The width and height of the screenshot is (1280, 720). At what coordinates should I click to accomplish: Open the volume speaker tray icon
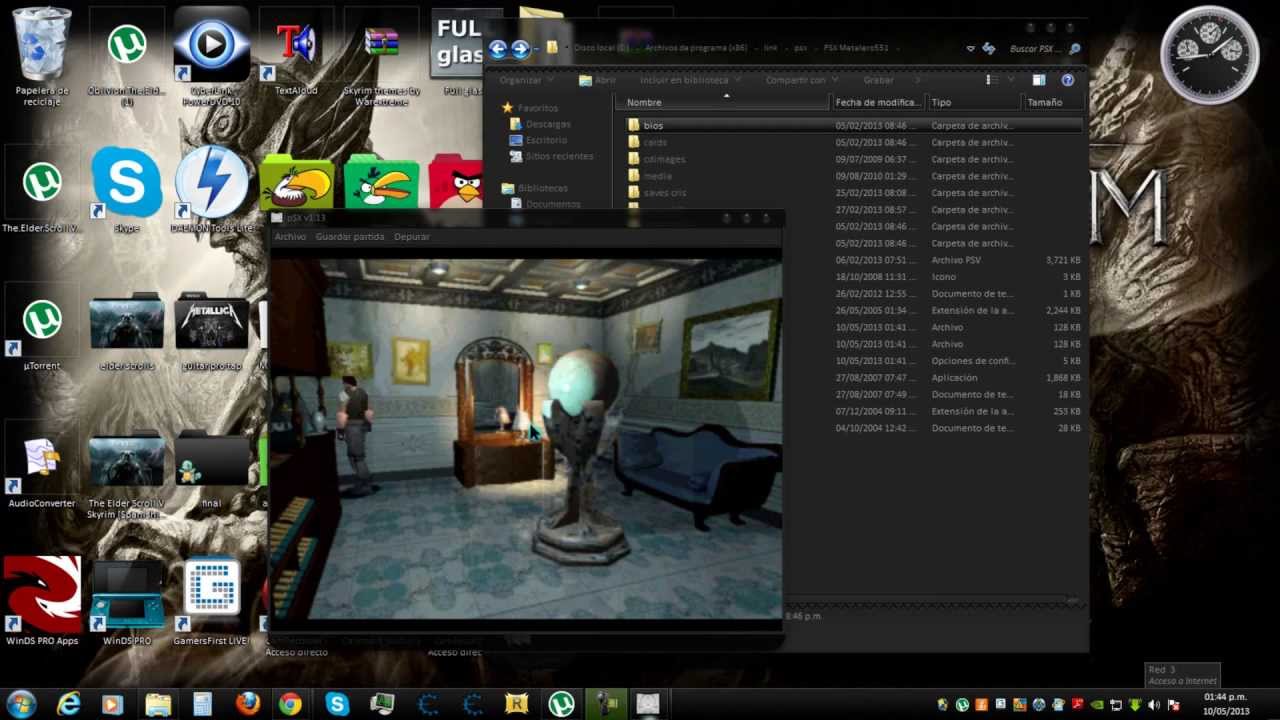pos(1153,704)
